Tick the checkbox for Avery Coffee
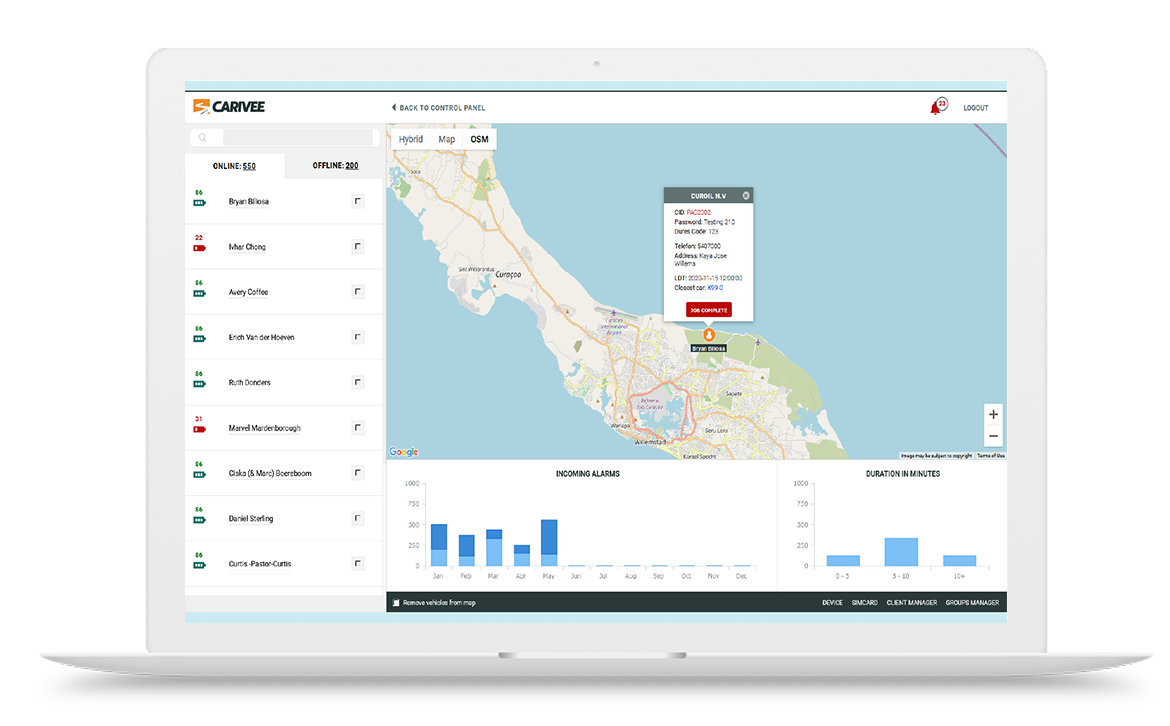The width and height of the screenshot is (1170, 726). pyautogui.click(x=358, y=292)
